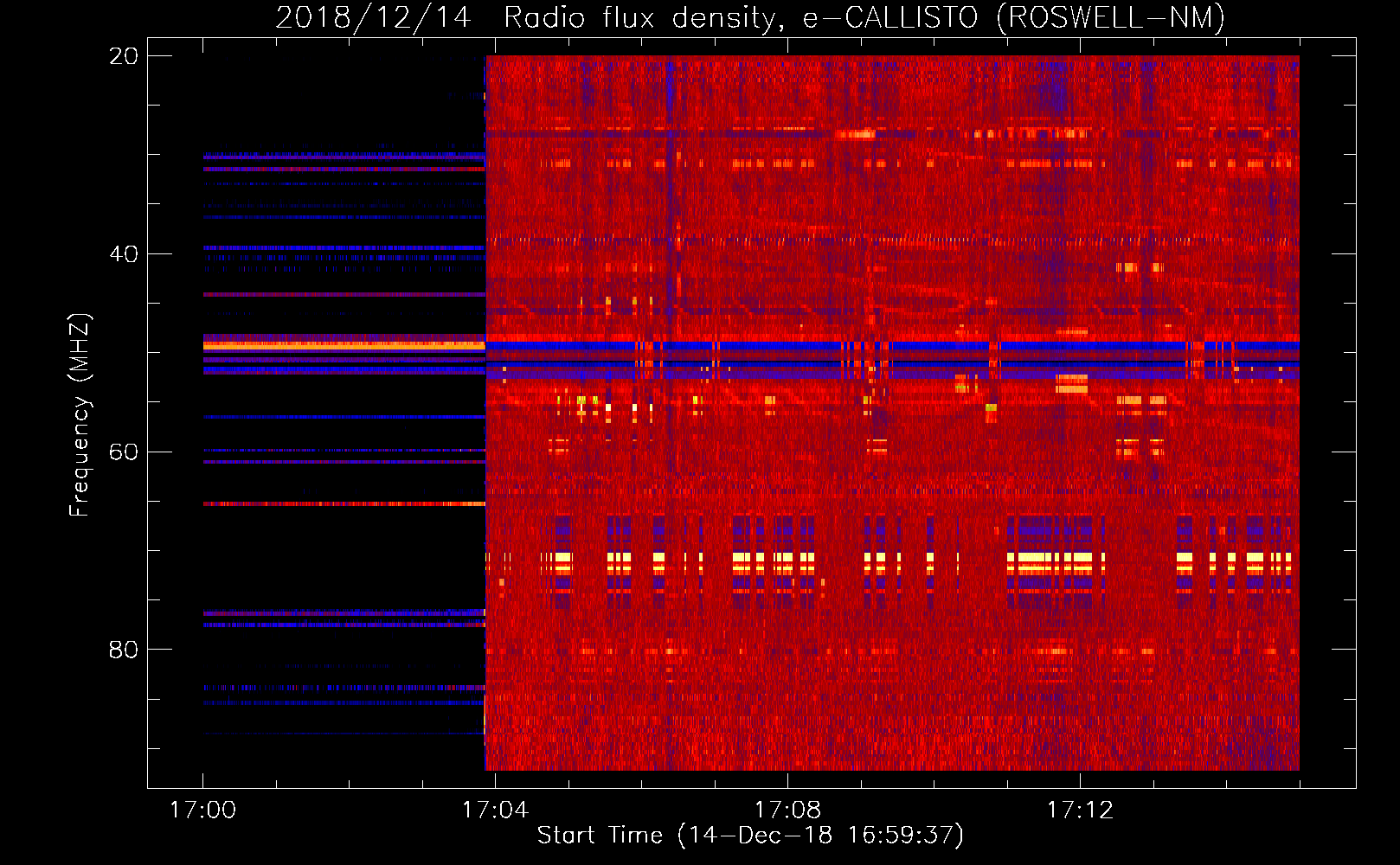Click the 'Start Time (14-Dec-18 16:59:37)' label
This screenshot has height=865, width=1400.
tap(750, 836)
